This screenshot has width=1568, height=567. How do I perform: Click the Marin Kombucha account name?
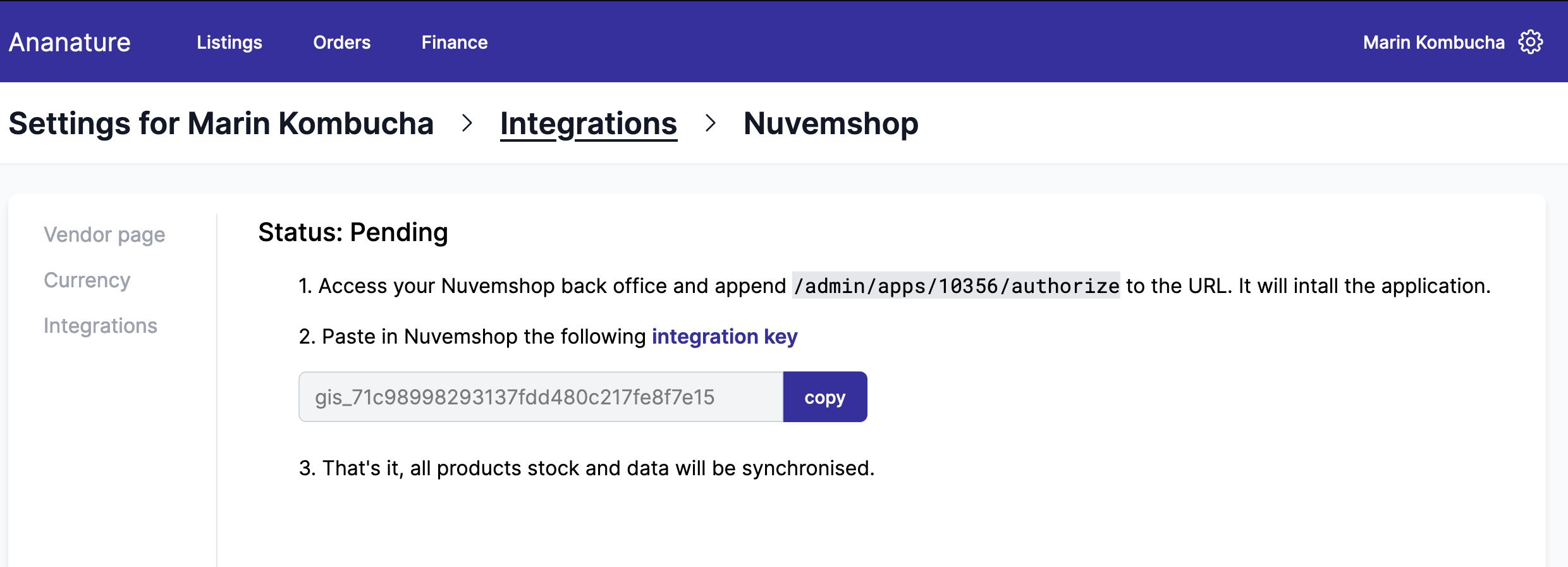(1434, 42)
